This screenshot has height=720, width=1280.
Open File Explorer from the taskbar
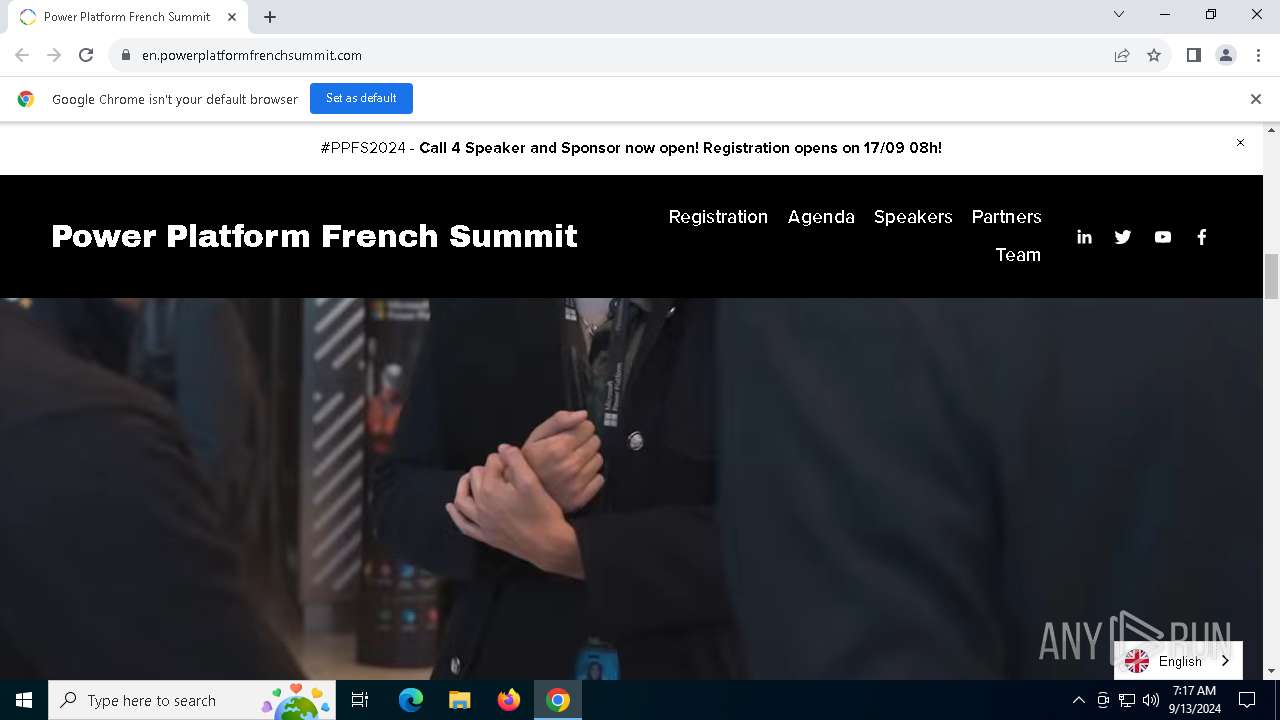point(460,700)
